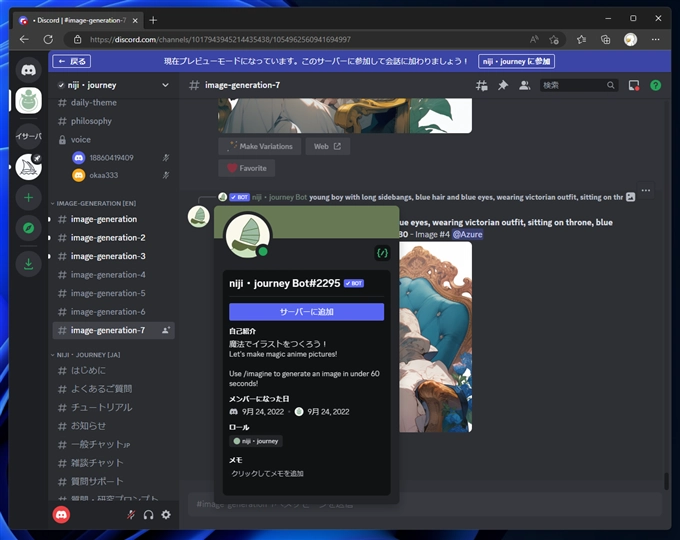The height and width of the screenshot is (540, 680).
Task: Click サーバーに追加 button in profile popup
Action: click(x=307, y=312)
